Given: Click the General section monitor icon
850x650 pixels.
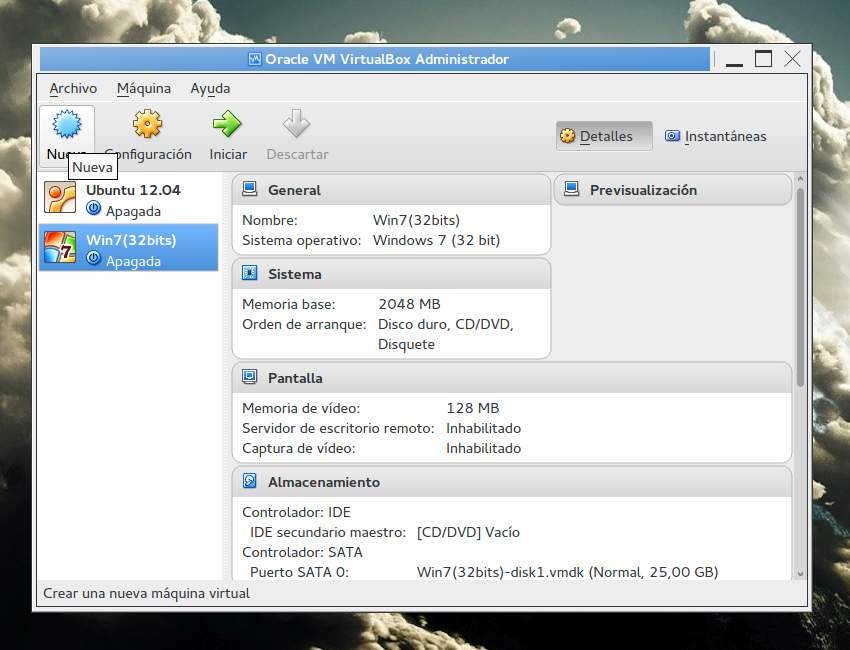Looking at the screenshot, I should click(x=249, y=189).
